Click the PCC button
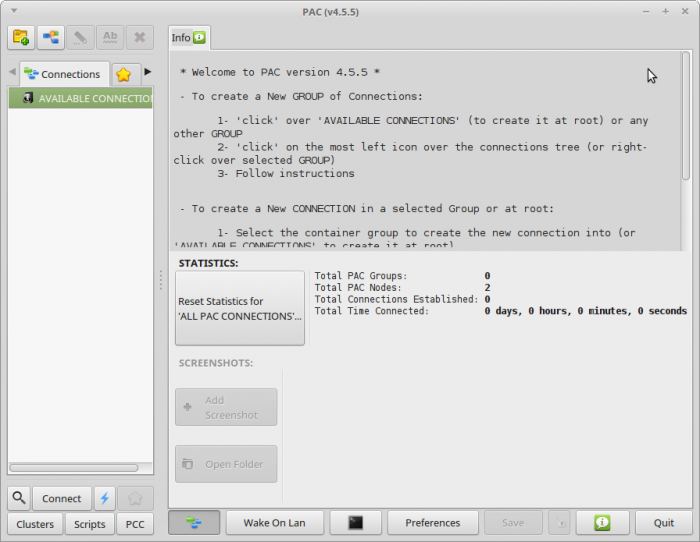 tap(135, 524)
